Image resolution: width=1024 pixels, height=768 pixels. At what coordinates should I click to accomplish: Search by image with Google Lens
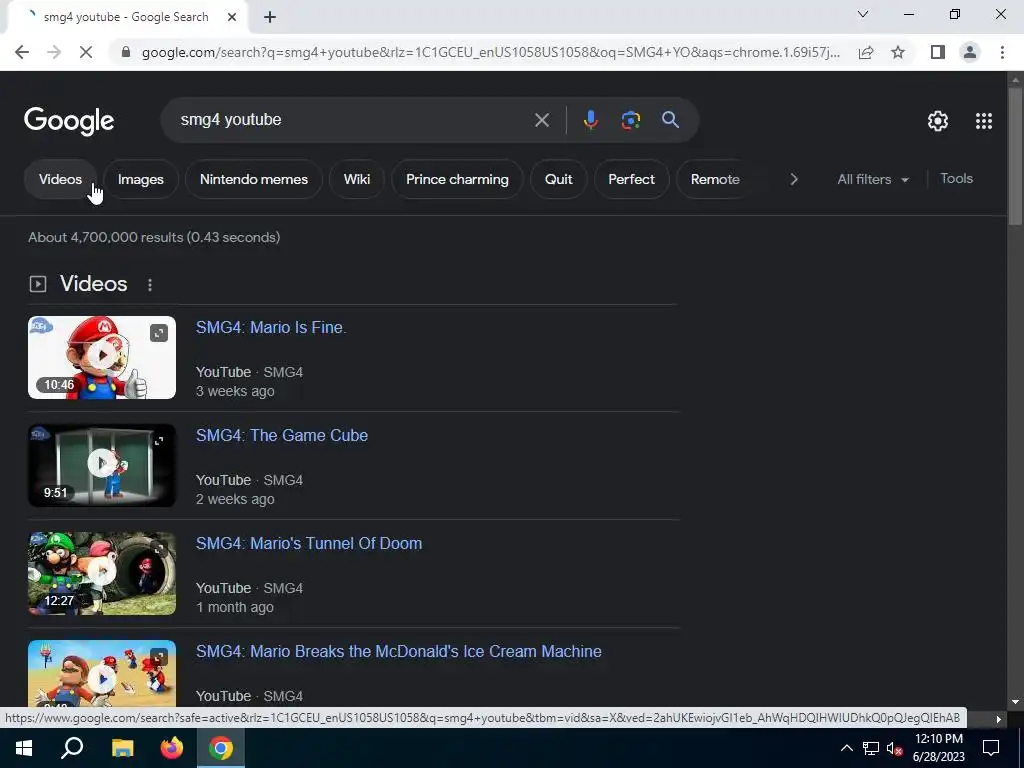[630, 120]
